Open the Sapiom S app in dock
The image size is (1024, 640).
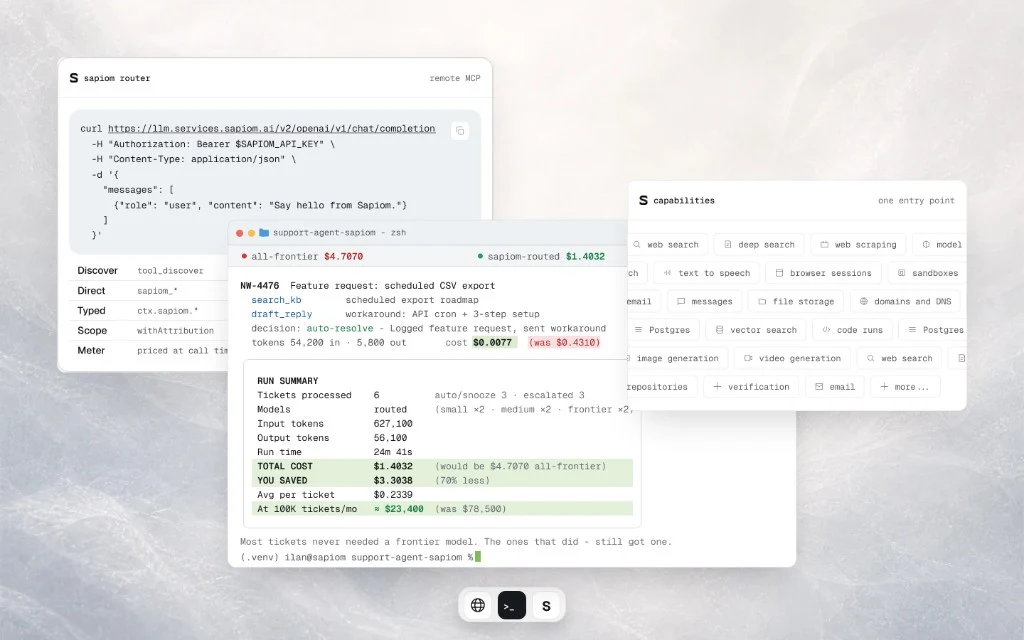tap(546, 605)
